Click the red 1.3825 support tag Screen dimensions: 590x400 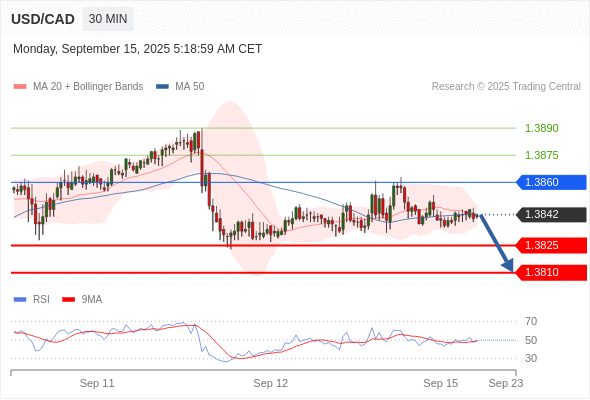click(x=551, y=245)
